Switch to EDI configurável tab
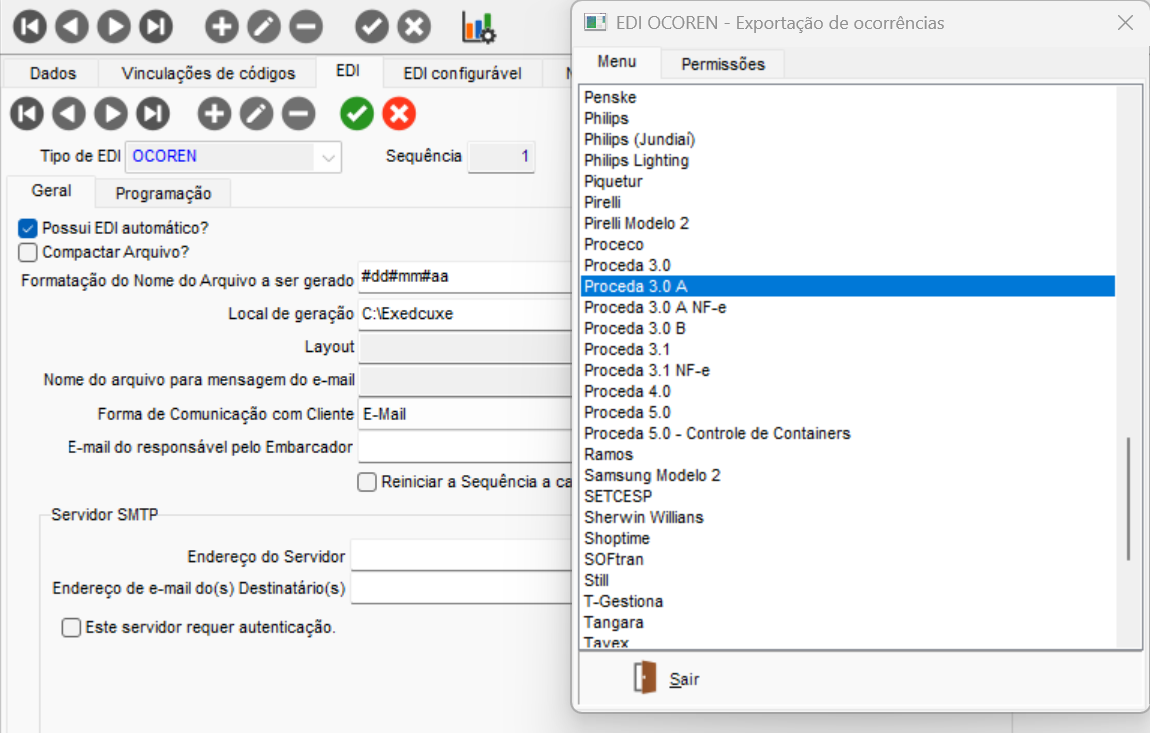This screenshot has height=733, width=1150. coord(462,73)
